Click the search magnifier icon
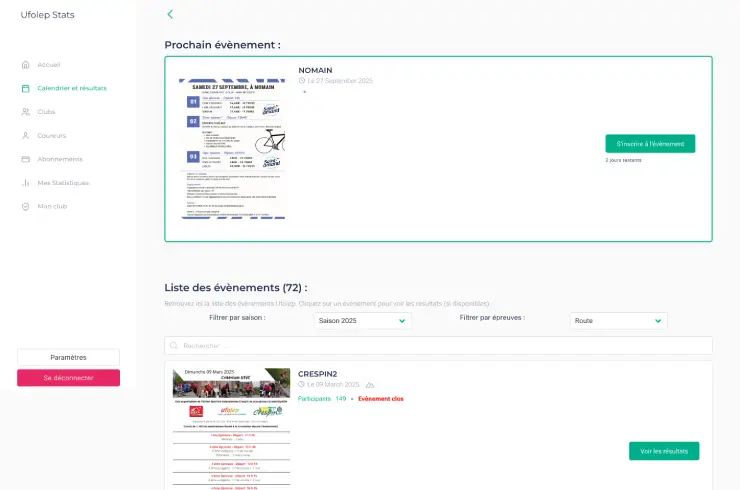 point(174,345)
